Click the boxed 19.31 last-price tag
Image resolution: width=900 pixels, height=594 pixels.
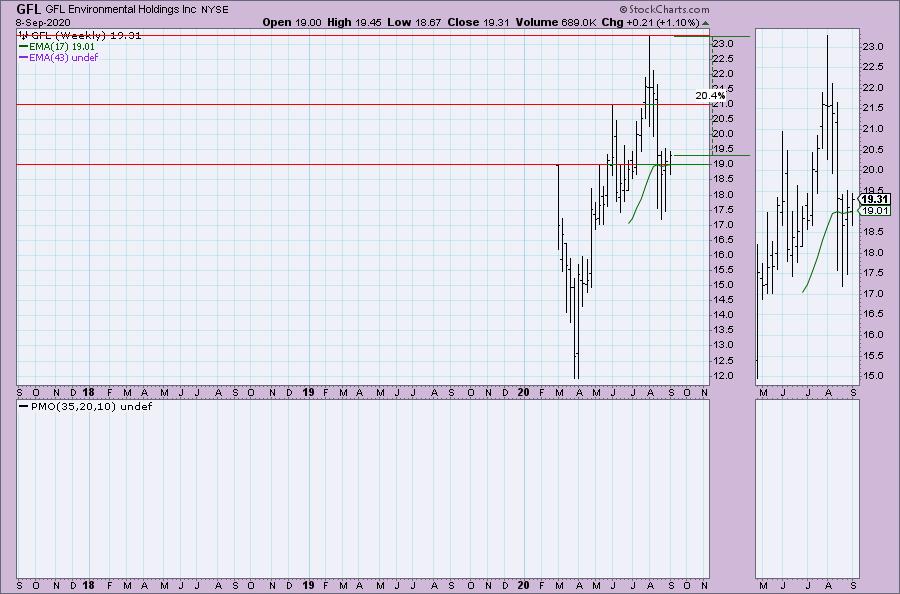pyautogui.click(x=875, y=199)
